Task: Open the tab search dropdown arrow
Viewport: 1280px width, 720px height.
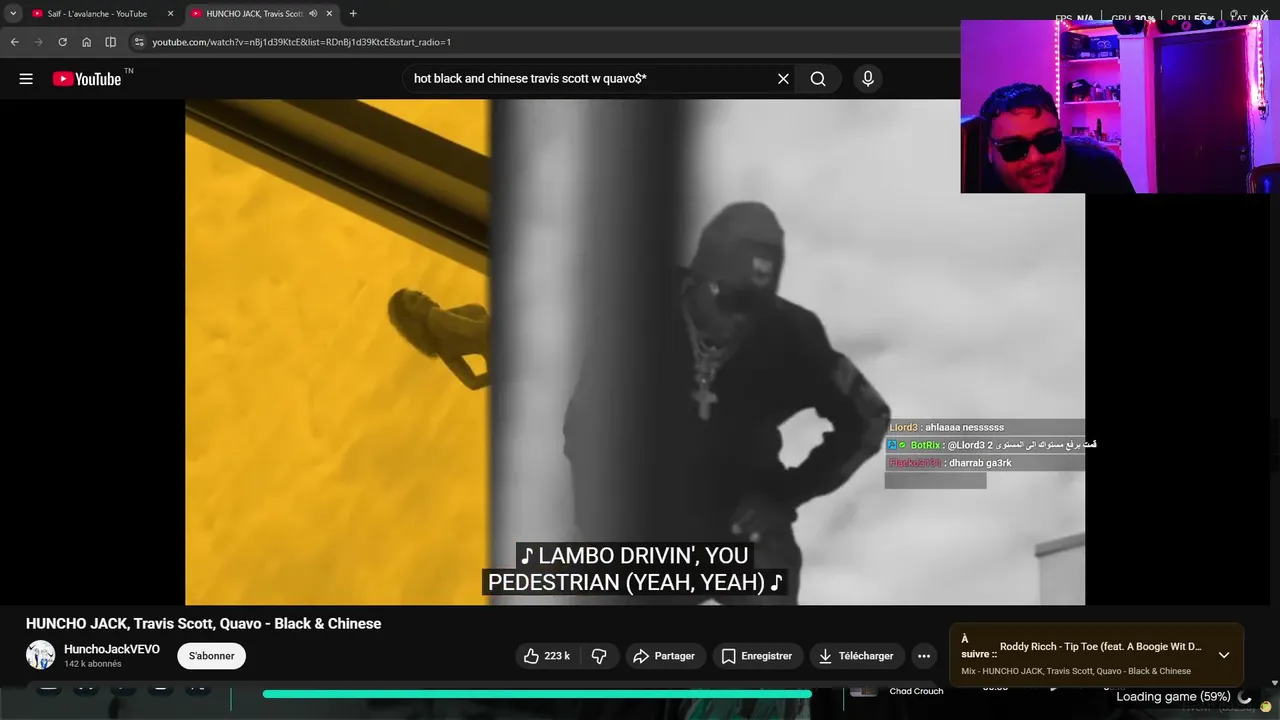Action: click(13, 14)
